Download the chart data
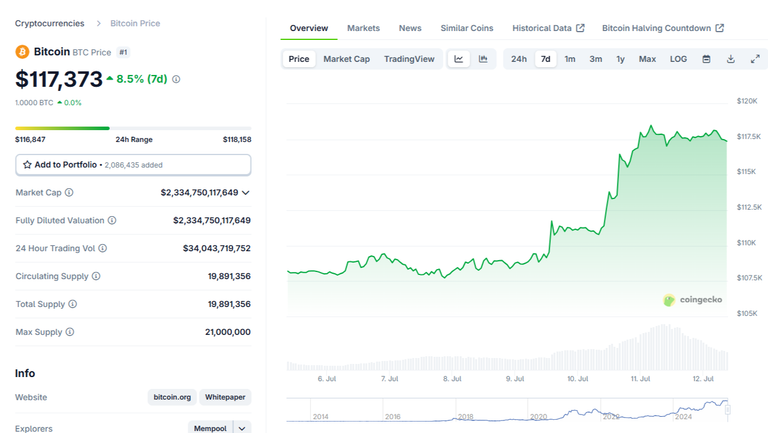This screenshot has height=433, width=768. coord(731,59)
